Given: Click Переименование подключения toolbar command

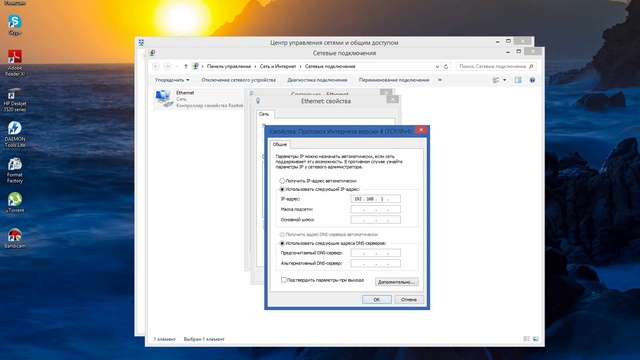Looking at the screenshot, I should (x=394, y=80).
